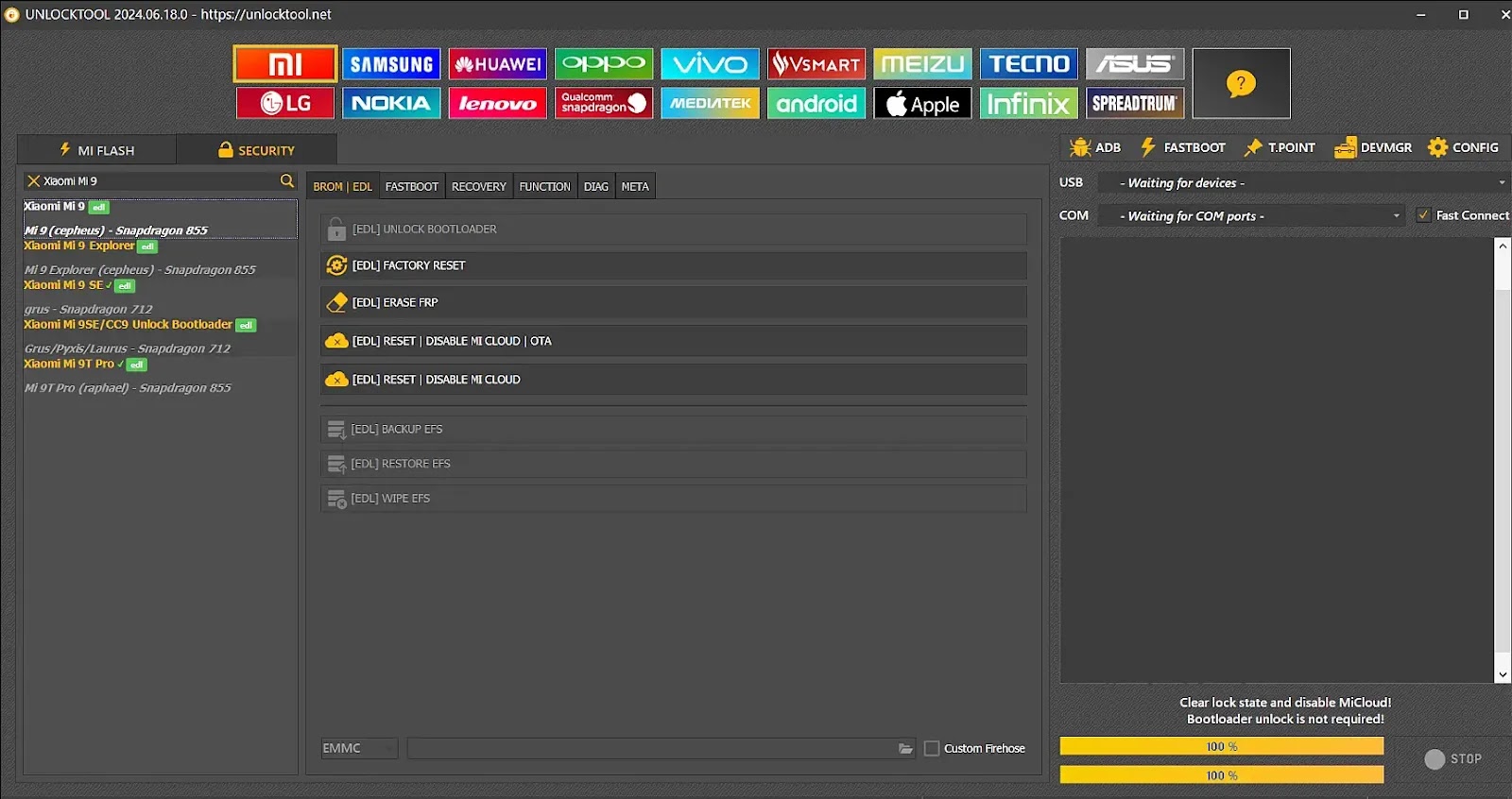Viewport: 1512px width, 799px height.
Task: Select the BROM | EDL tab
Action: pos(342,186)
